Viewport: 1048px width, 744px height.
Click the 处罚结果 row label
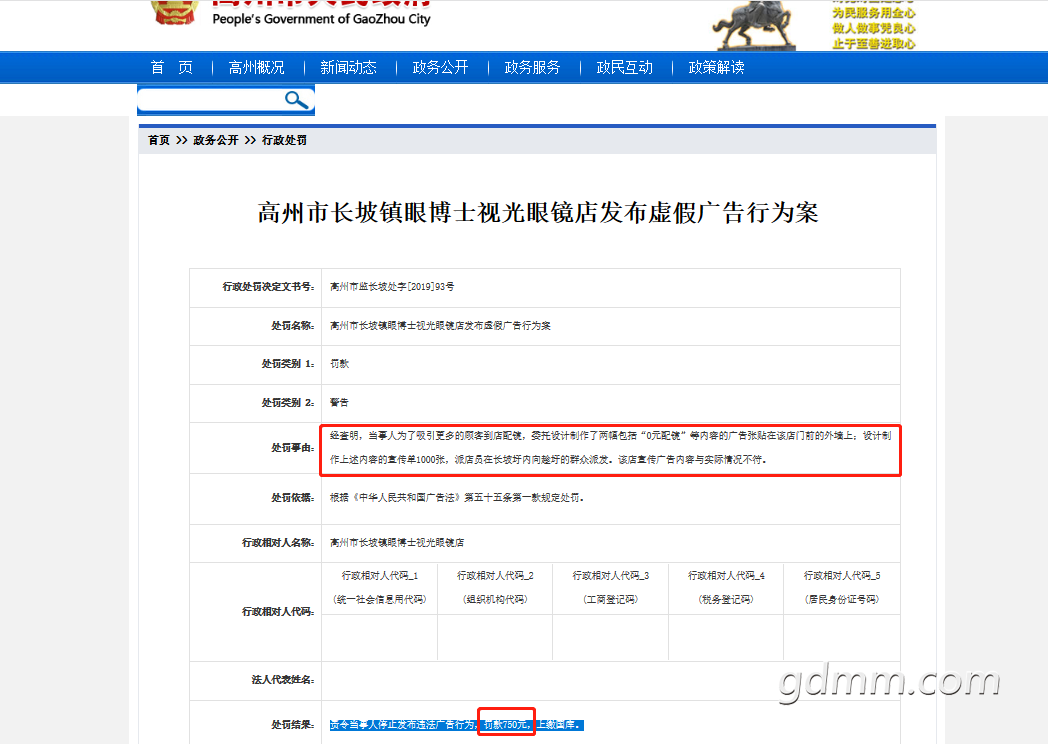[x=293, y=725]
